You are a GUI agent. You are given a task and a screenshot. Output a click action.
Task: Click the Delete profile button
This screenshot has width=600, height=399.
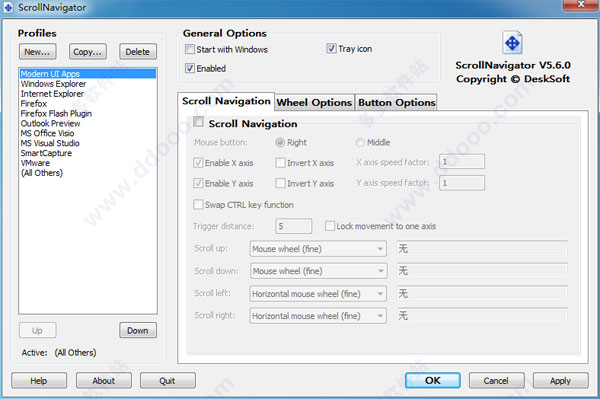click(x=138, y=52)
